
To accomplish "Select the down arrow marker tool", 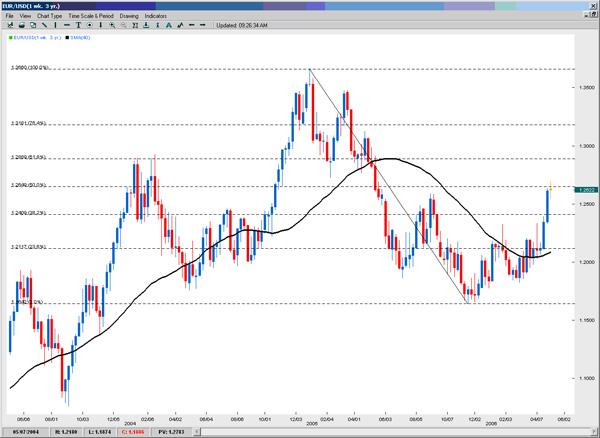I will coord(101,25).
